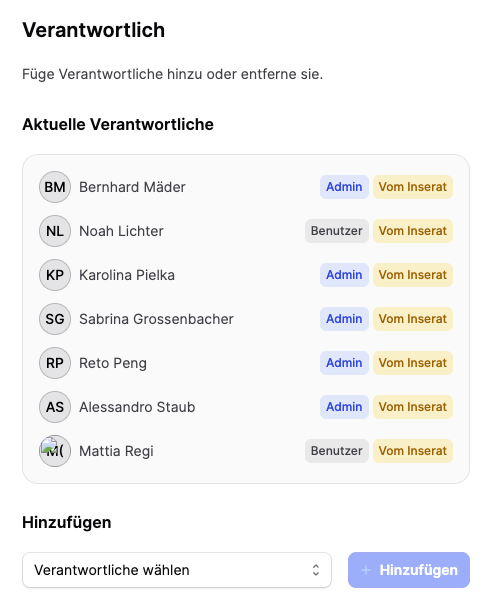Click the Benutzer badge next to Noah Lichter
The width and height of the screenshot is (489, 610).
[337, 231]
